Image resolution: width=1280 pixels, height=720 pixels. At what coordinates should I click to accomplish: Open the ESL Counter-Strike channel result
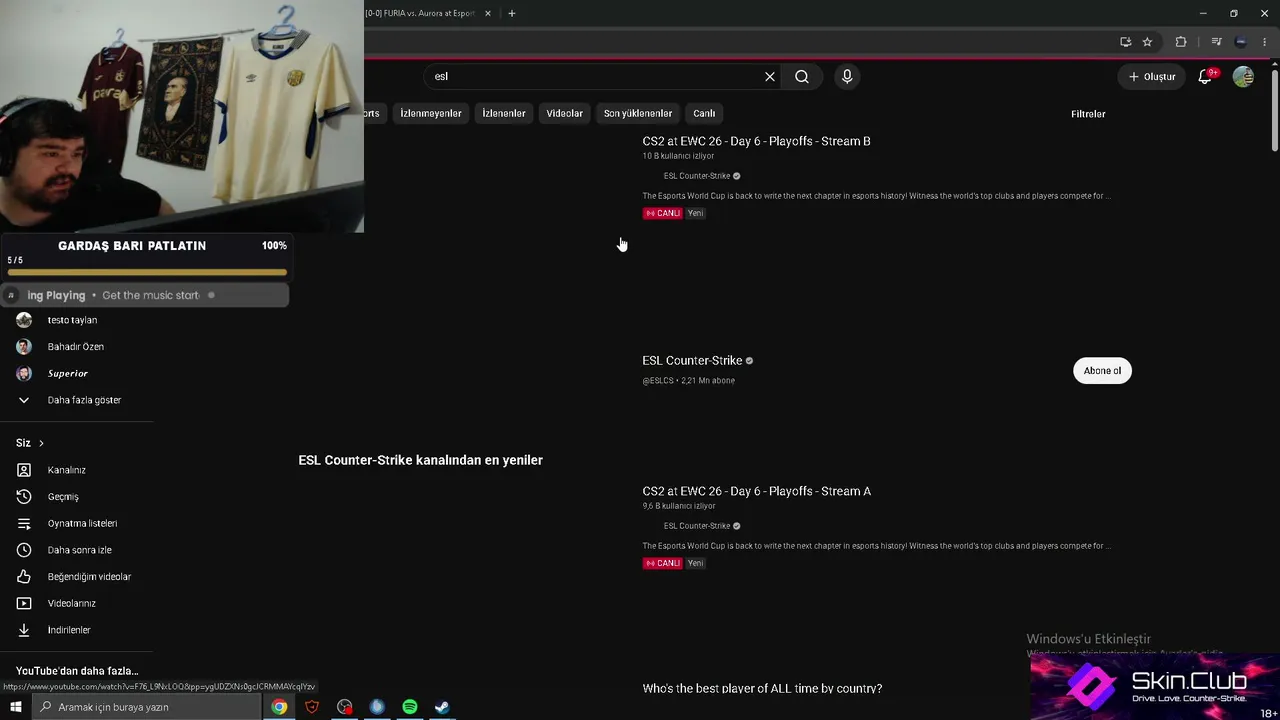[692, 360]
